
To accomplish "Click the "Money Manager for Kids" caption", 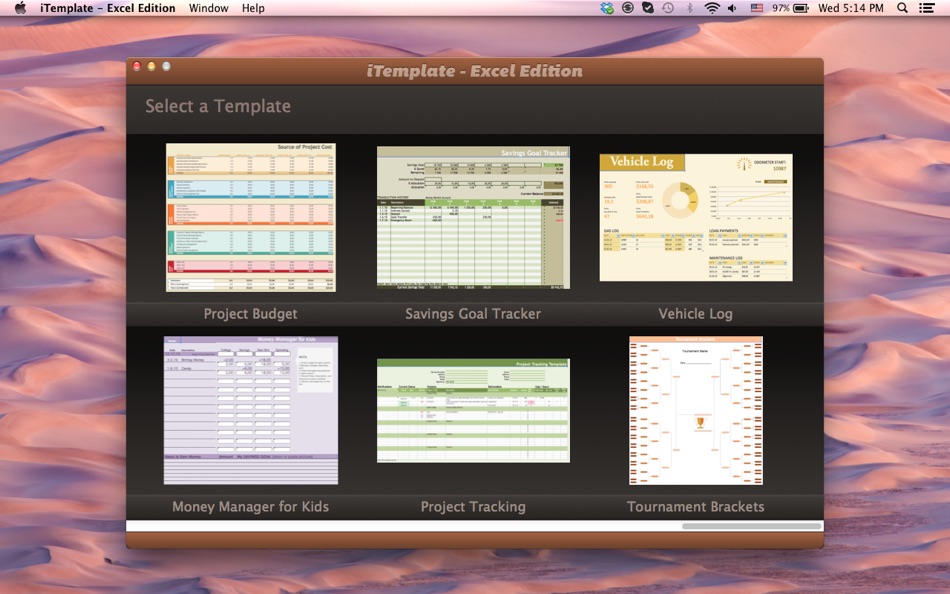I will click(250, 507).
